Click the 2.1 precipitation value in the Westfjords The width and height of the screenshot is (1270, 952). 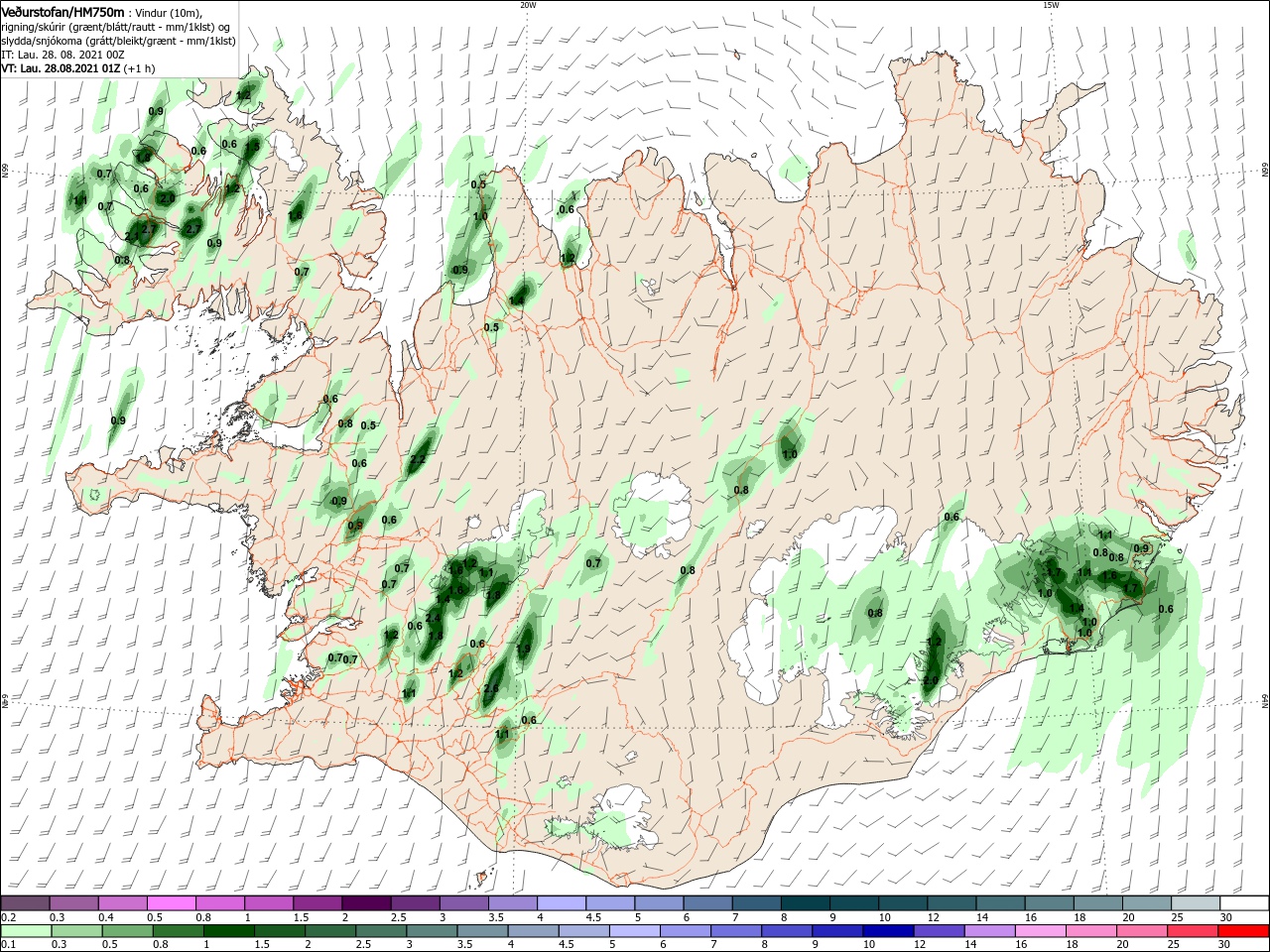point(133,236)
